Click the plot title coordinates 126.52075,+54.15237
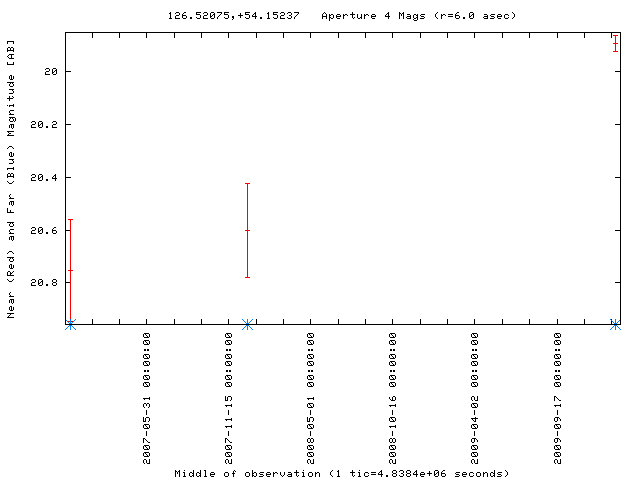Screen dimensions: 640x480 (x=233, y=16)
